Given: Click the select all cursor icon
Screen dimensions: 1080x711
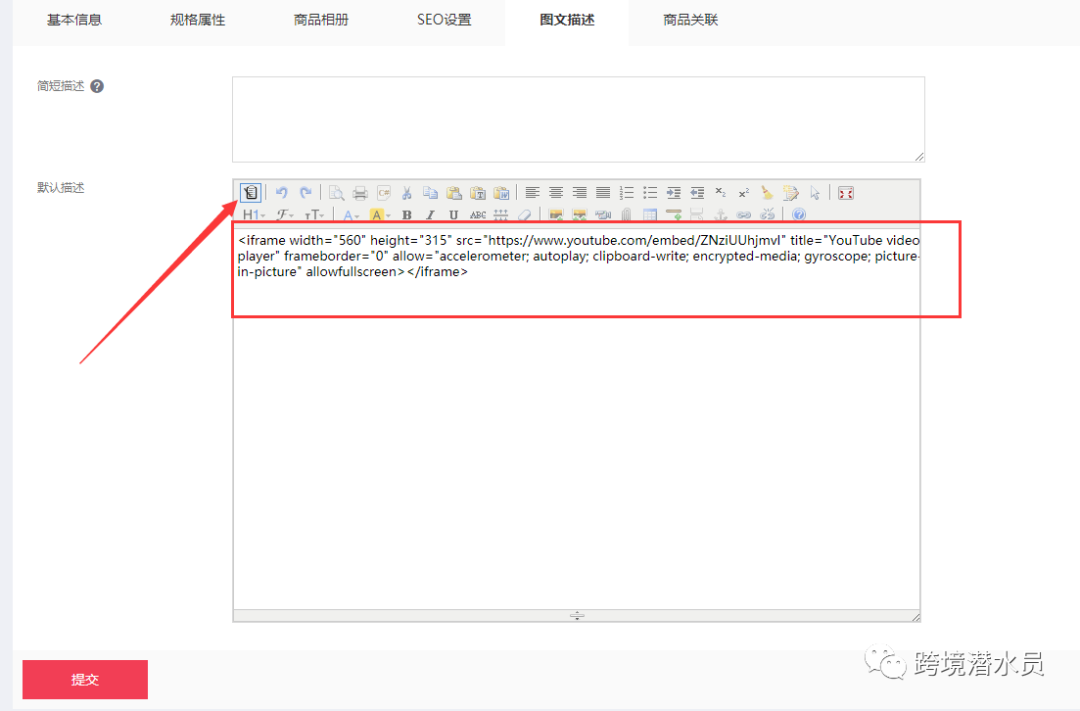Looking at the screenshot, I should coord(816,193).
